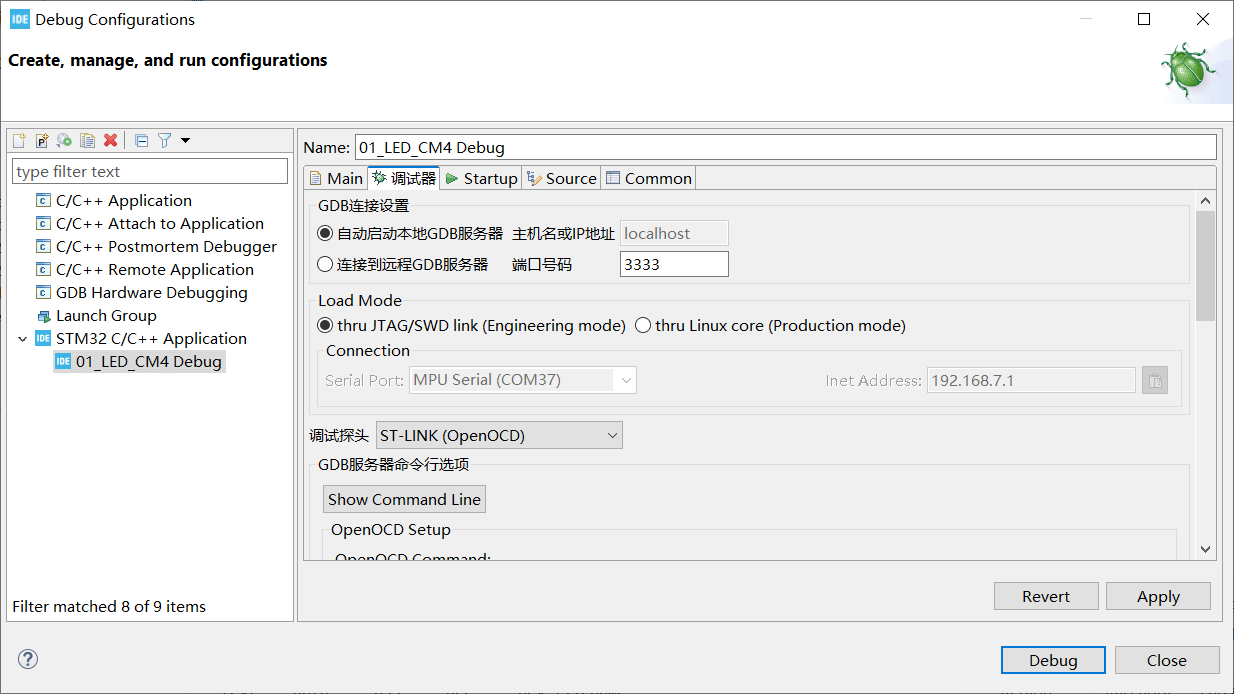Click the STM32 C/C++ Application IDE icon
This screenshot has width=1234, height=694.
pos(43,339)
